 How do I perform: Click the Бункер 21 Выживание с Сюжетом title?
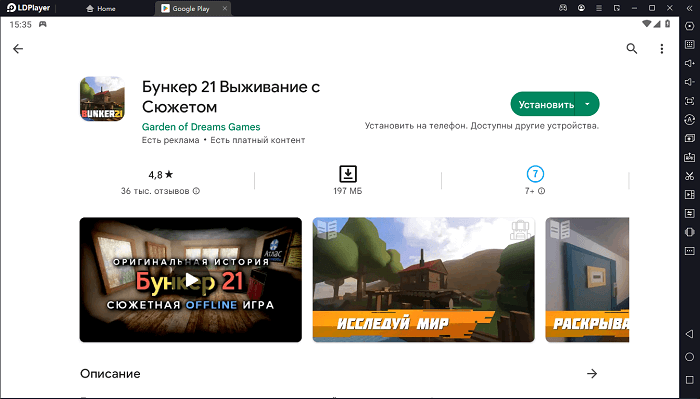point(231,97)
